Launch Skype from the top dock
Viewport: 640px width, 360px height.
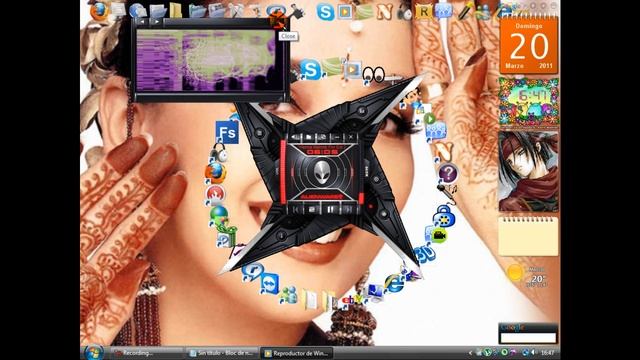click(325, 12)
